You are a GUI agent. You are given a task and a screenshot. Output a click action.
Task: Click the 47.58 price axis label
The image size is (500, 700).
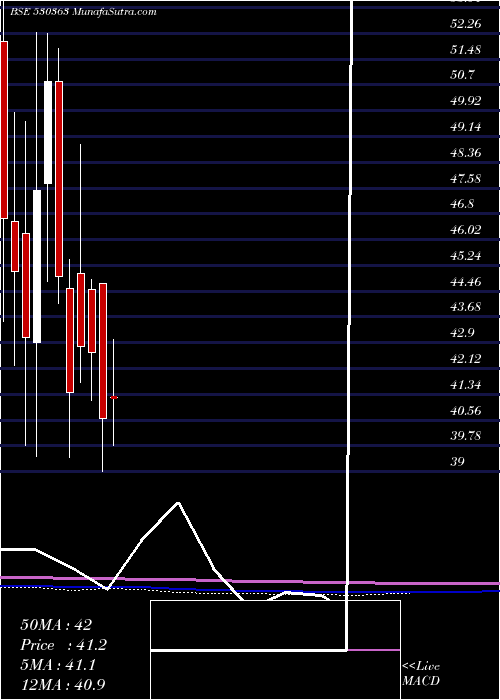(x=466, y=179)
